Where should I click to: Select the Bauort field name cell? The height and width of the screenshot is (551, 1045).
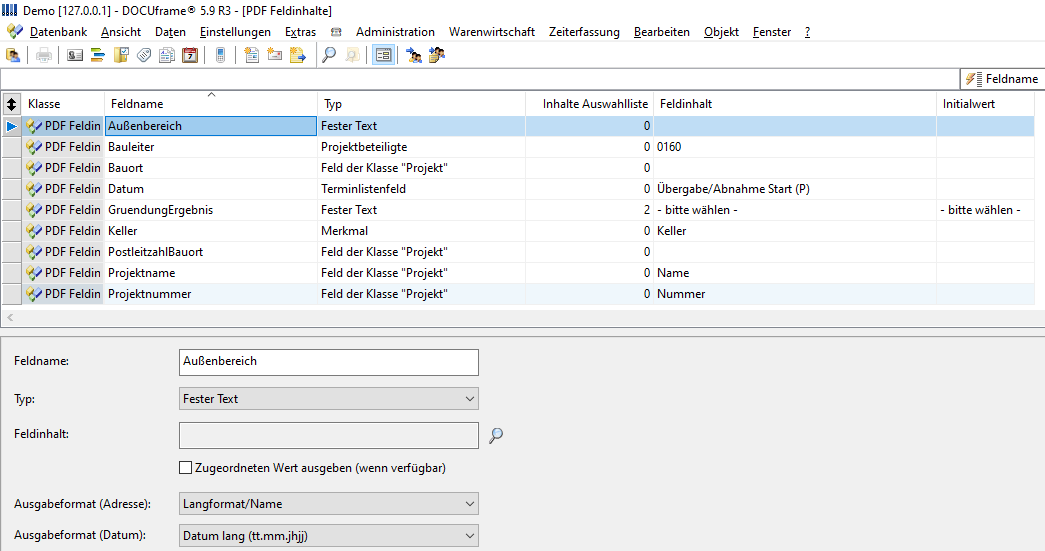click(x=211, y=168)
